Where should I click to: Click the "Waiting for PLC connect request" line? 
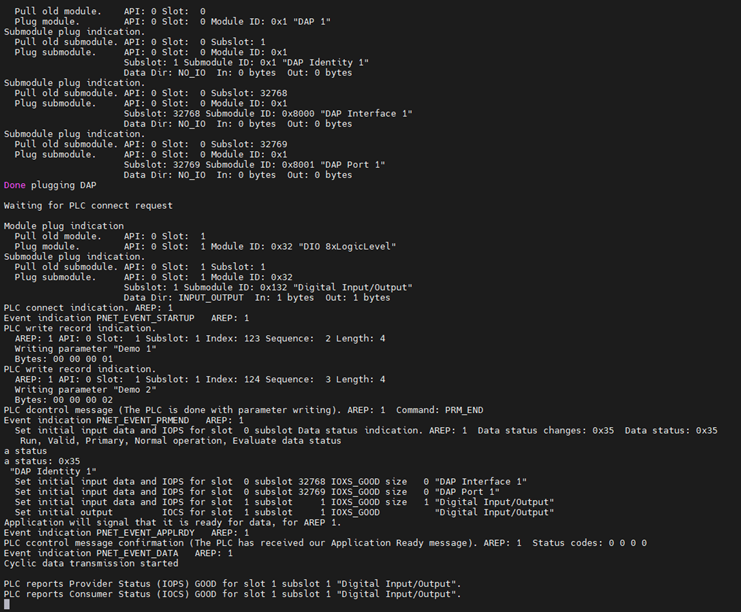pyautogui.click(x=88, y=205)
